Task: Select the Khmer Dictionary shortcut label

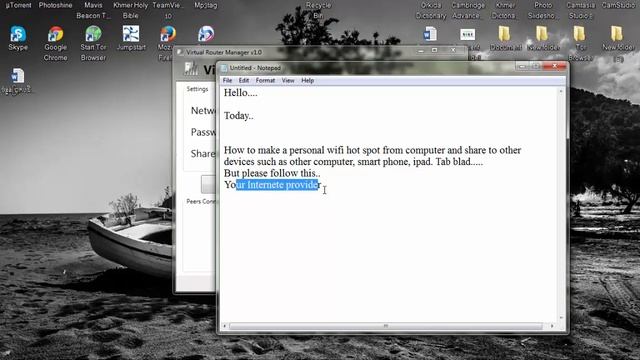Action: pyautogui.click(x=505, y=10)
